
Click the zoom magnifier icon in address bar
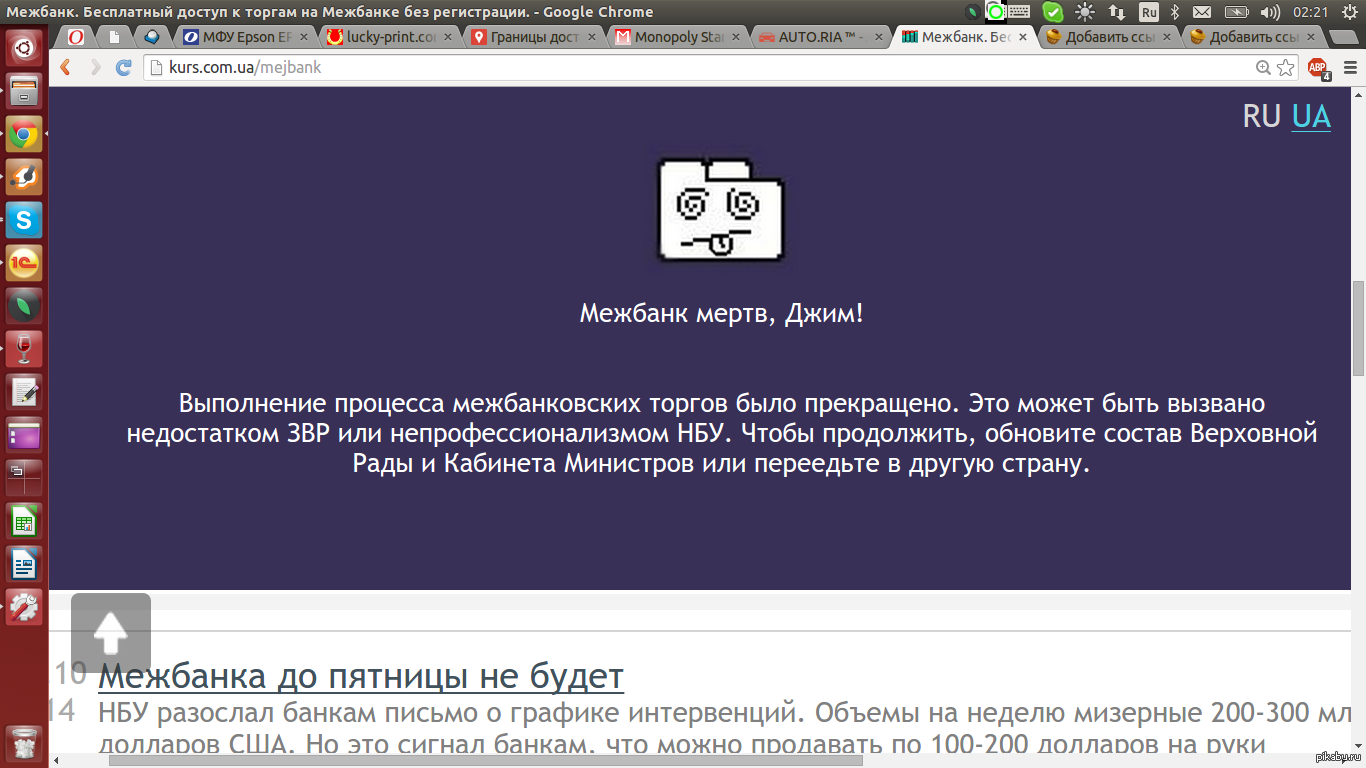[1264, 68]
